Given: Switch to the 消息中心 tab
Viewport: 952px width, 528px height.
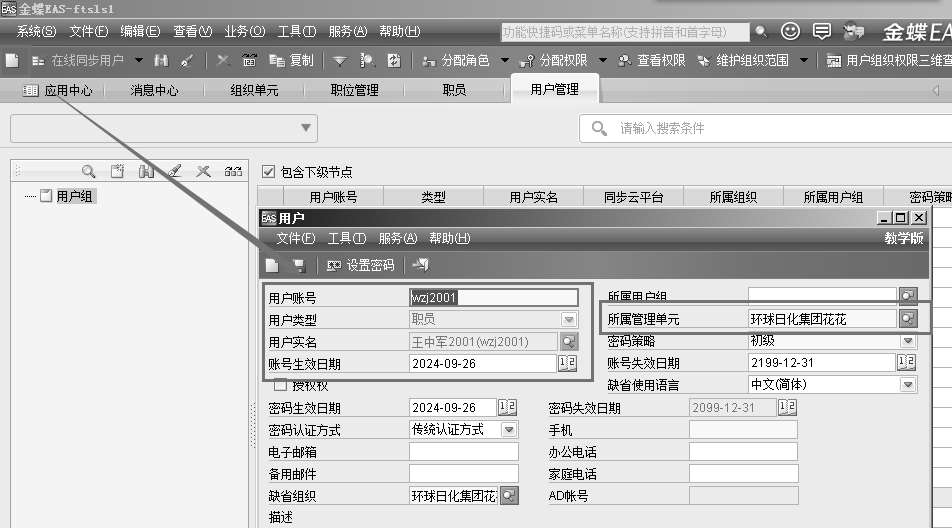Looking at the screenshot, I should tap(154, 90).
